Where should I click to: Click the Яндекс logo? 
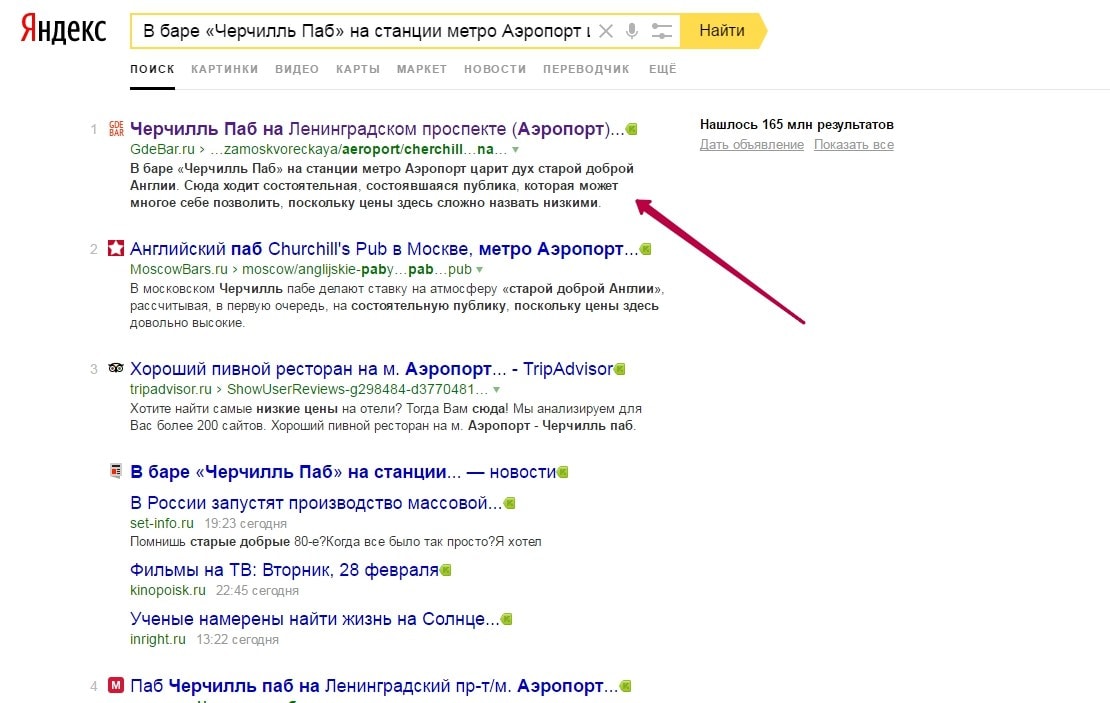(x=63, y=30)
